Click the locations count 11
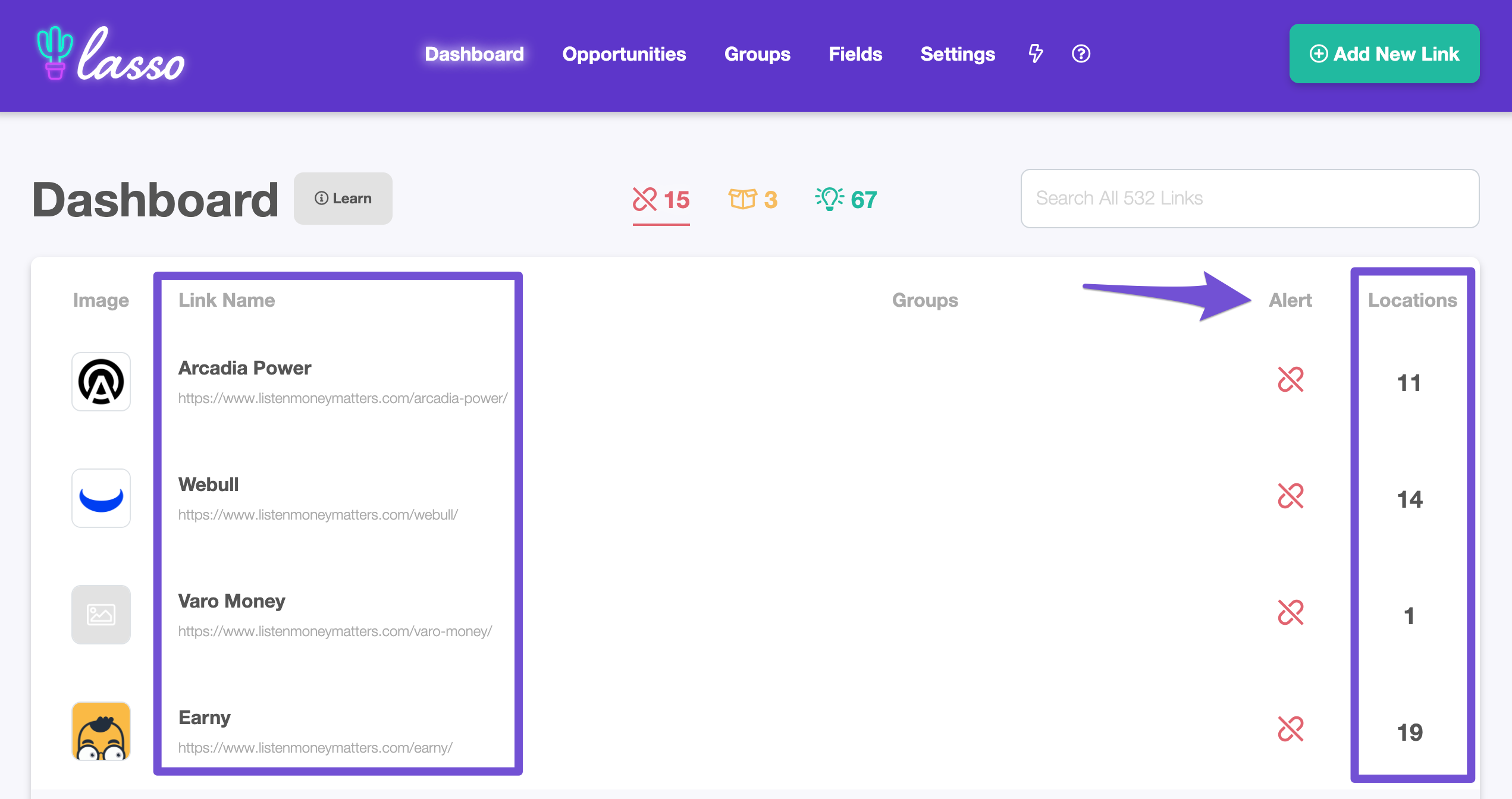This screenshot has width=1512, height=799. [1409, 383]
